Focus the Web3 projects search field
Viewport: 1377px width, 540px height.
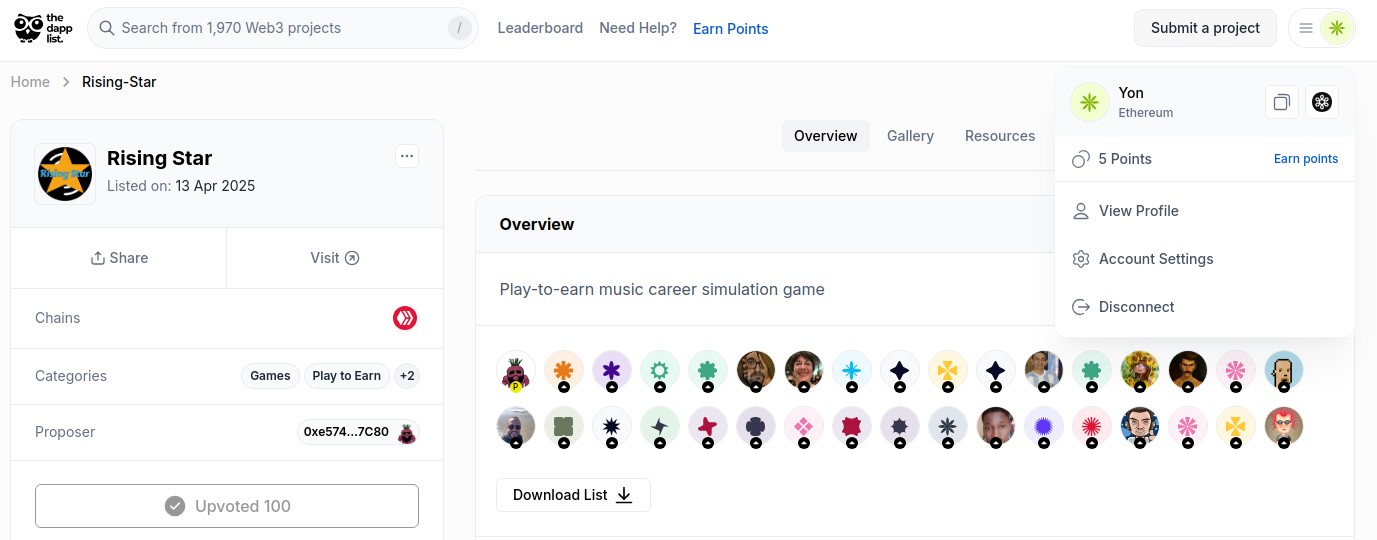coord(283,28)
